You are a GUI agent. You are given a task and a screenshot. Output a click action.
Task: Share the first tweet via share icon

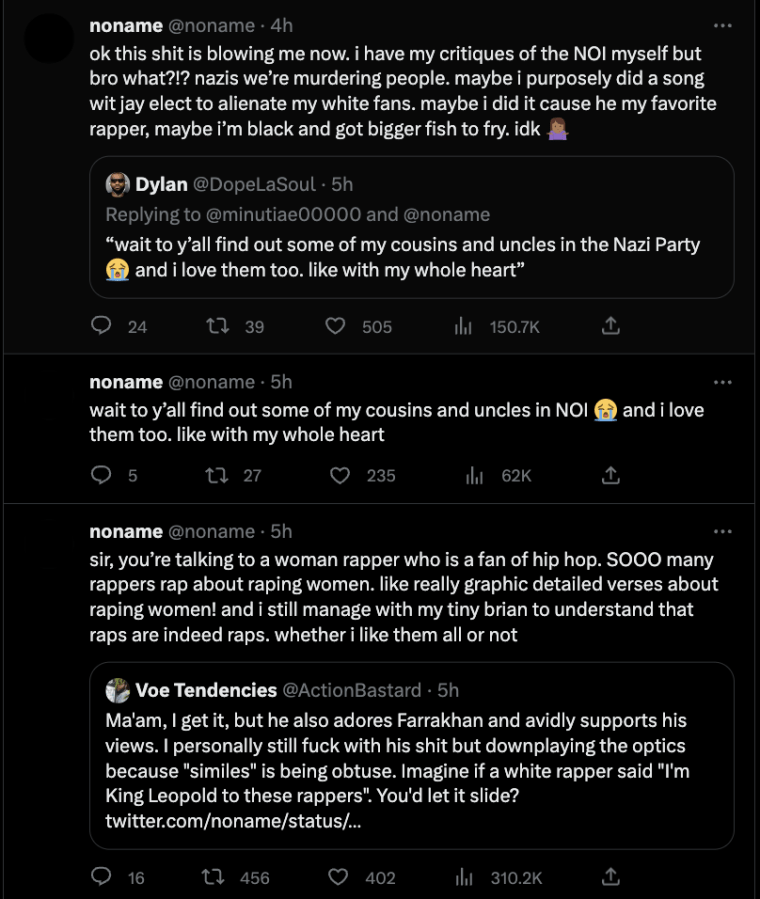[x=611, y=326]
